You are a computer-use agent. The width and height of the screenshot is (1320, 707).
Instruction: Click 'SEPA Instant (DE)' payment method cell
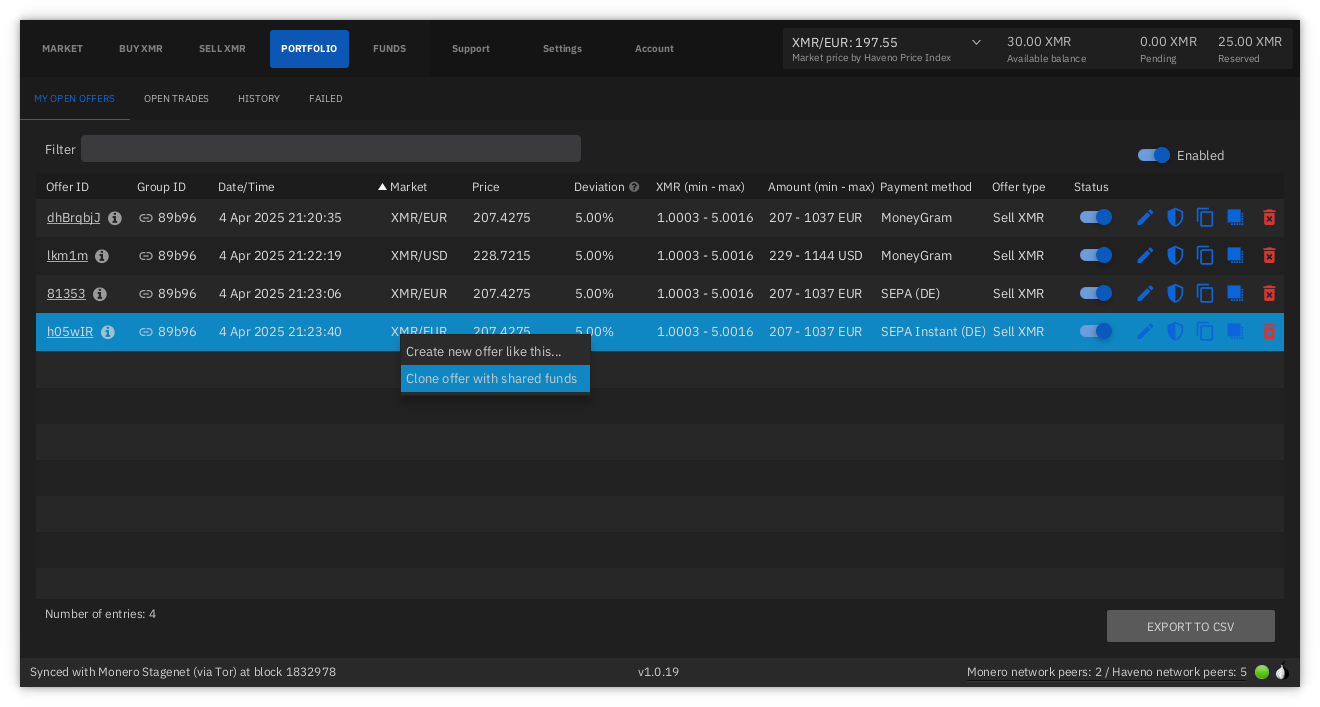(933, 332)
